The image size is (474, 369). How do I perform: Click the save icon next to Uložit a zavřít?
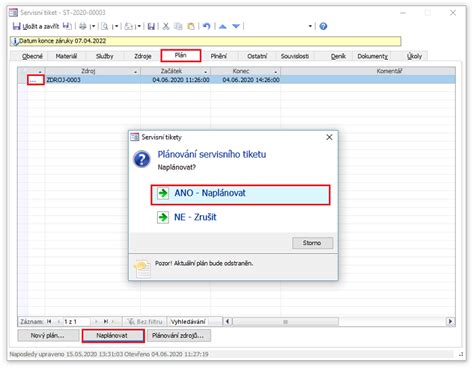tap(67, 26)
